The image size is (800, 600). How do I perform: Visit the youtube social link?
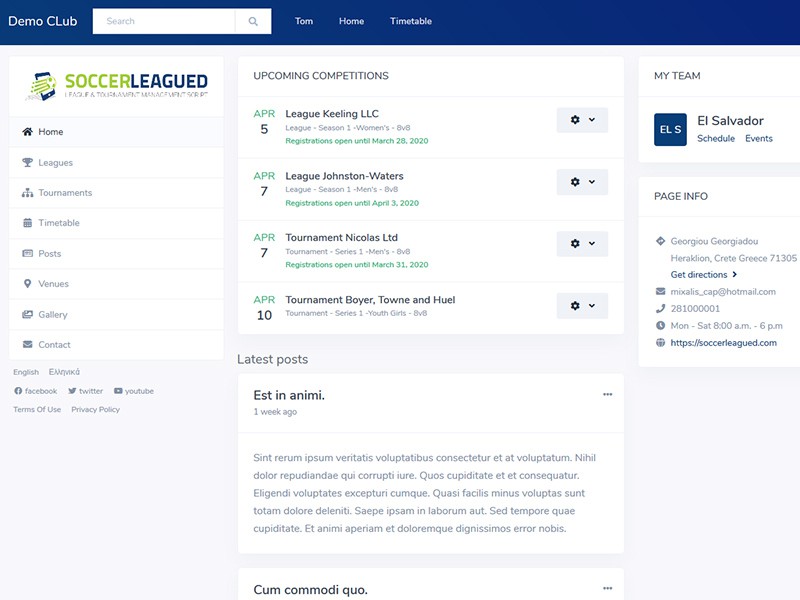[134, 391]
